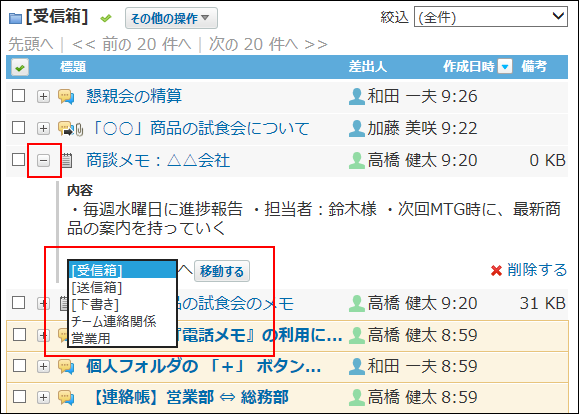Open the 絞込 filter dropdown

pyautogui.click(x=491, y=17)
